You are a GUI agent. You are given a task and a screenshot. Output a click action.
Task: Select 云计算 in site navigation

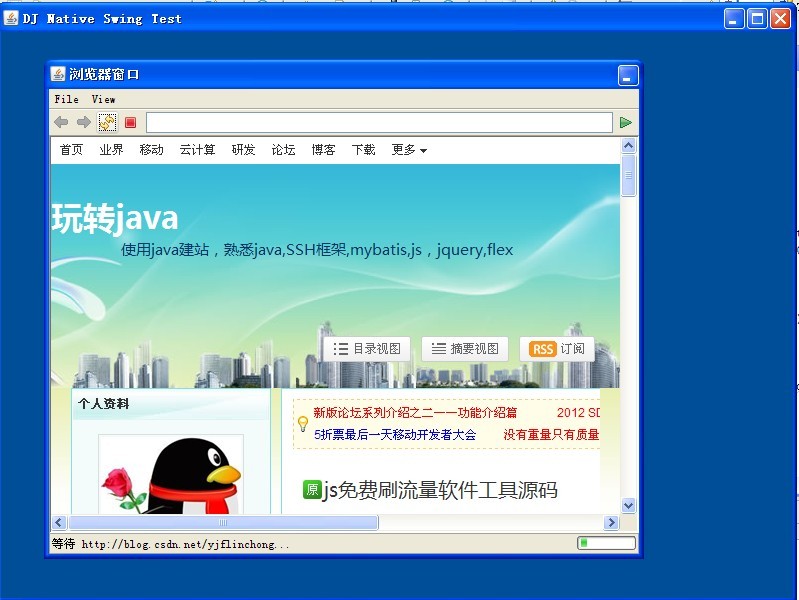197,149
